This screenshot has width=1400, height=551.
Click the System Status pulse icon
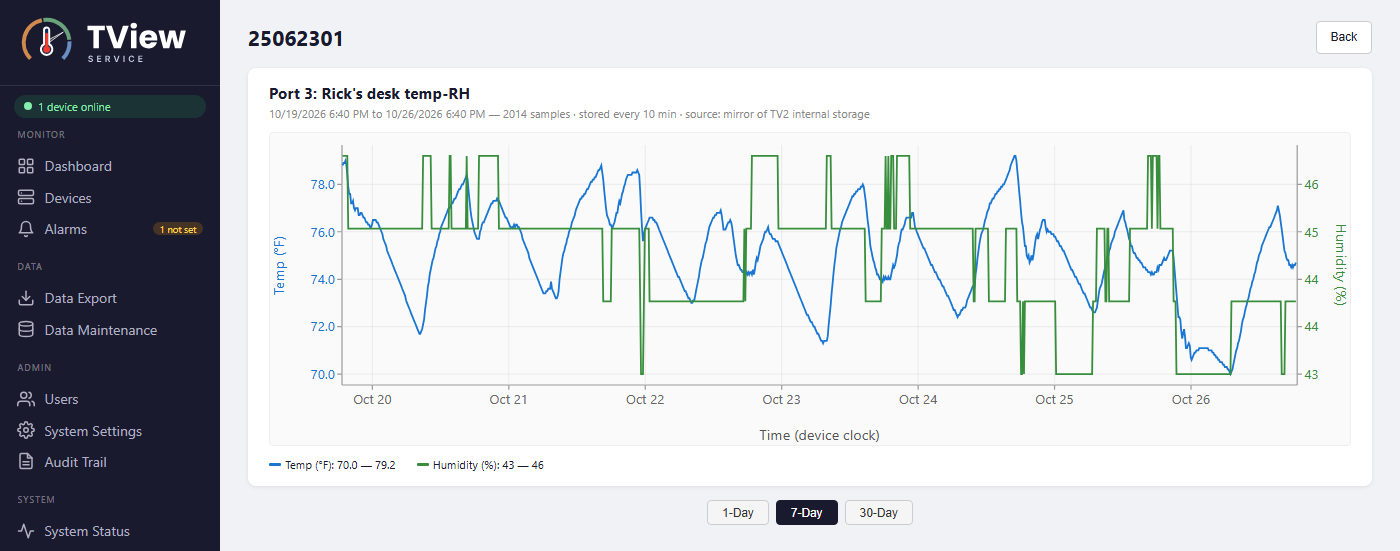(x=26, y=531)
